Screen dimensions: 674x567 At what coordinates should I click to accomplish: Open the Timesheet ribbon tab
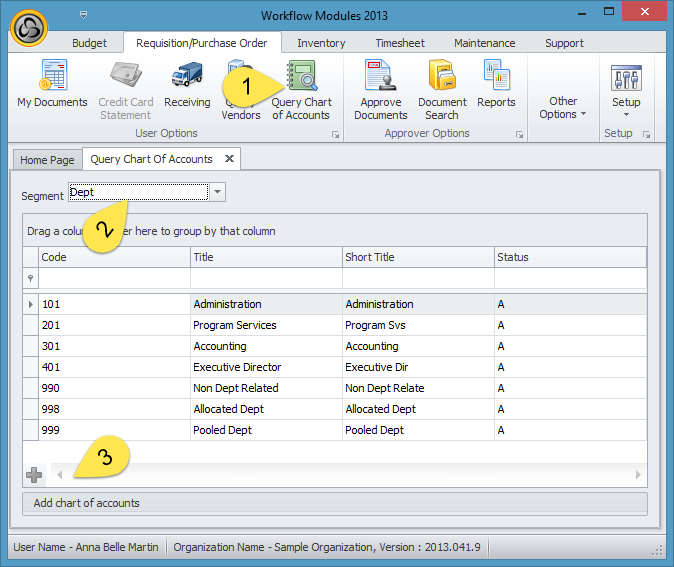tap(399, 43)
